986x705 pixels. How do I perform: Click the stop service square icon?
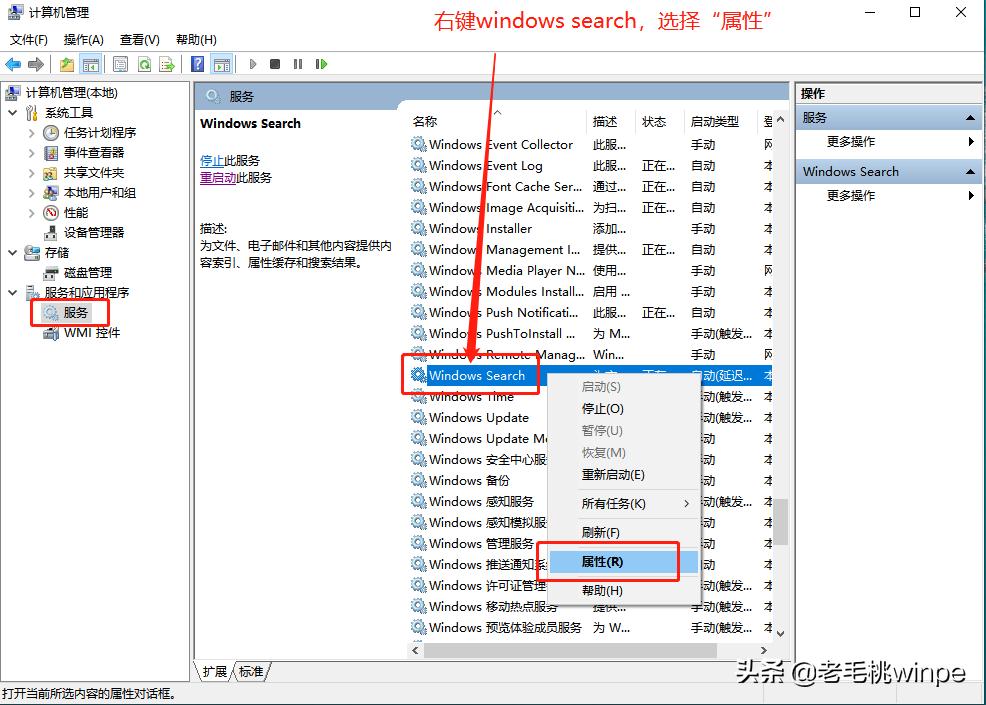pyautogui.click(x=275, y=63)
